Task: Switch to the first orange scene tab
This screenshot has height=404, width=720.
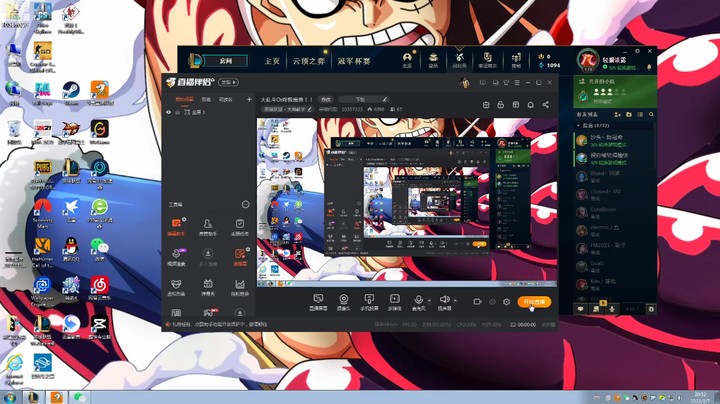Action: tap(185, 99)
